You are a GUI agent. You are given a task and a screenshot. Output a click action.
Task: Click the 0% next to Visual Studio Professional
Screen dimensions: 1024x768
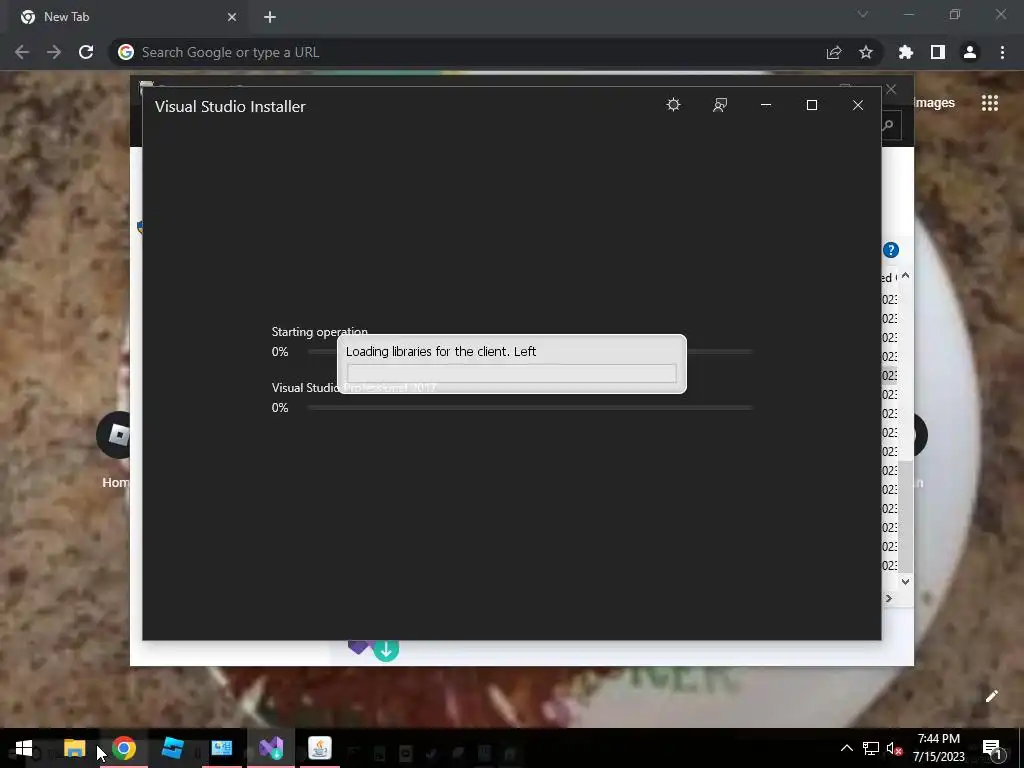tap(280, 408)
